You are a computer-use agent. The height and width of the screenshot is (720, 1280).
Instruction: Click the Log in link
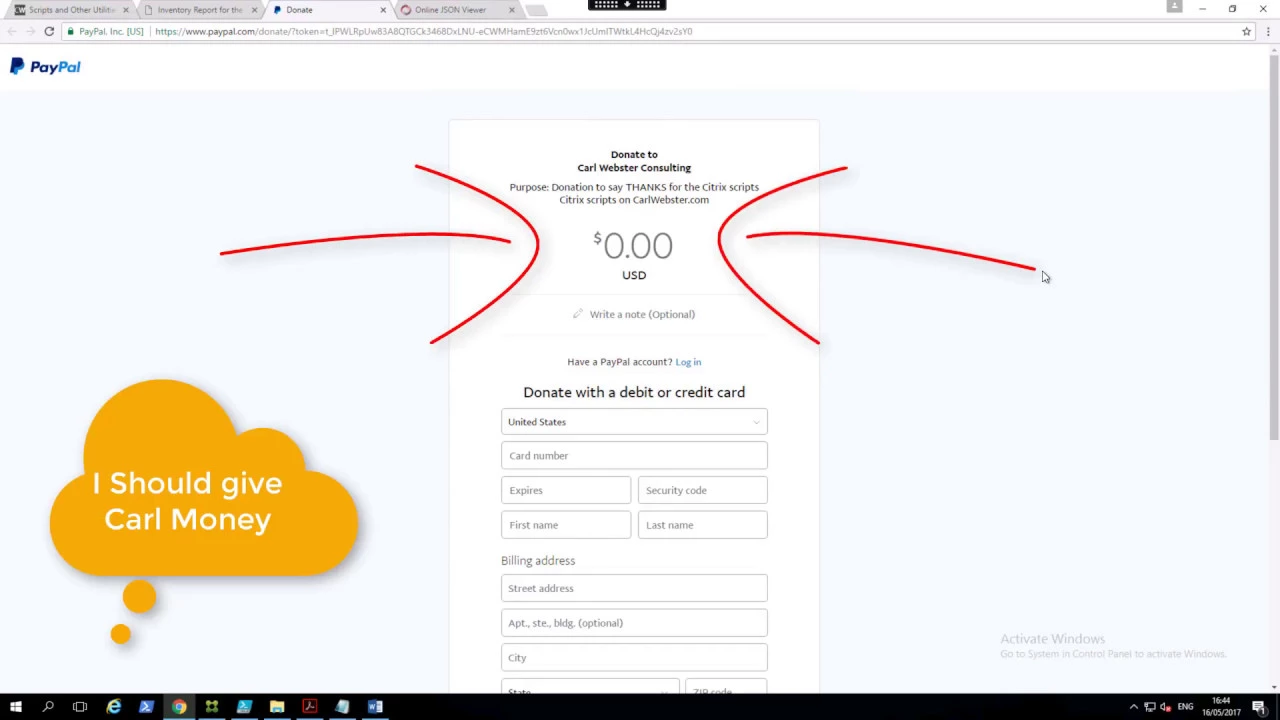688,362
